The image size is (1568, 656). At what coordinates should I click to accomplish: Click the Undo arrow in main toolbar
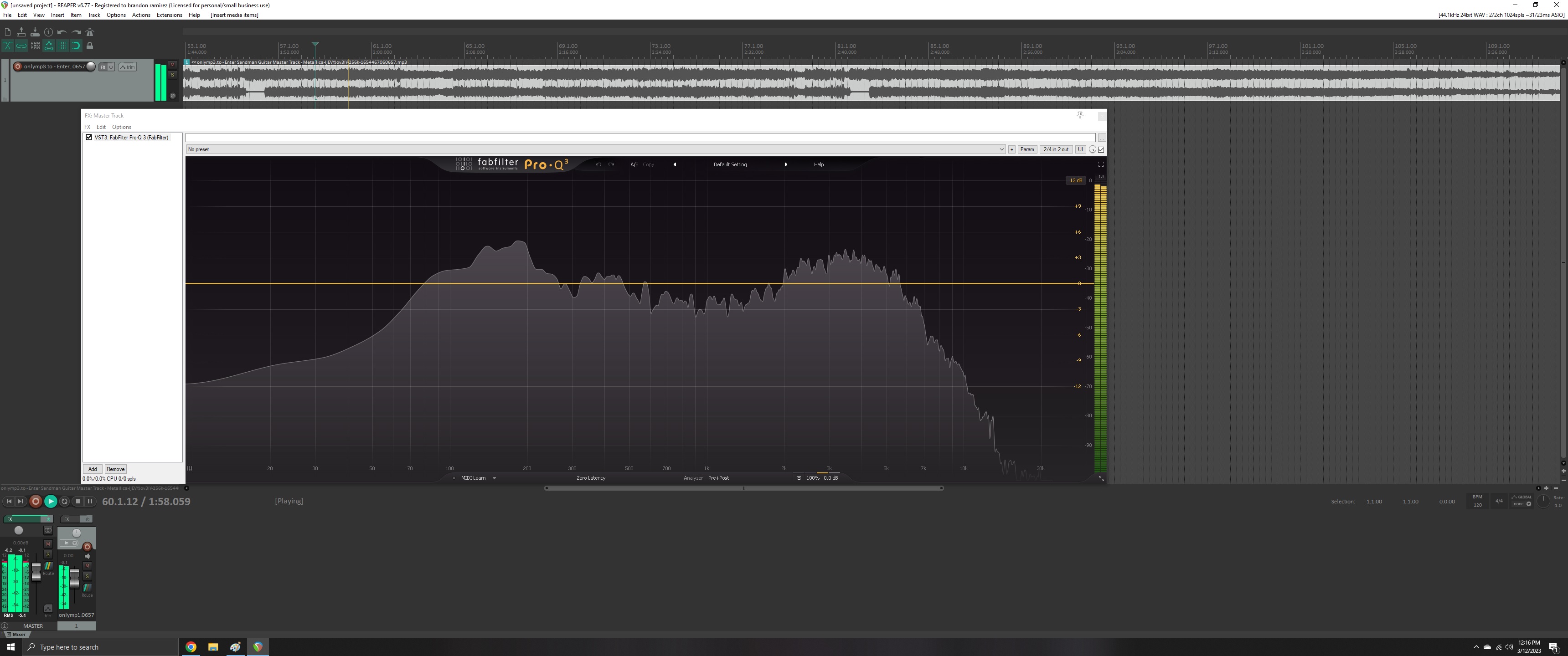[62, 32]
